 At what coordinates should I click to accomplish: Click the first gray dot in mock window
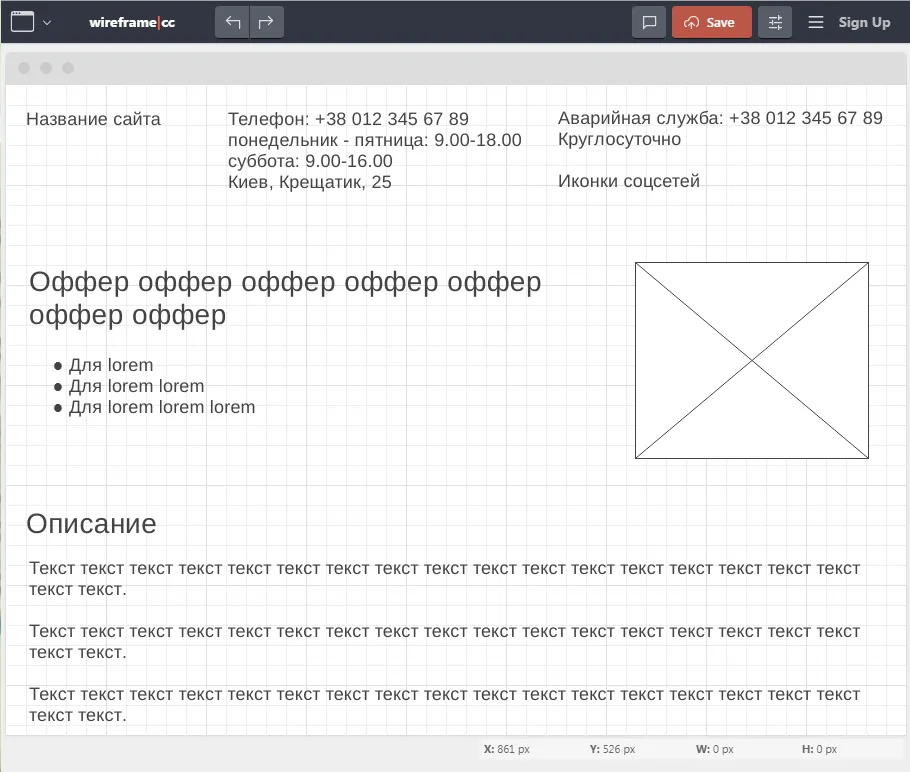coord(24,68)
